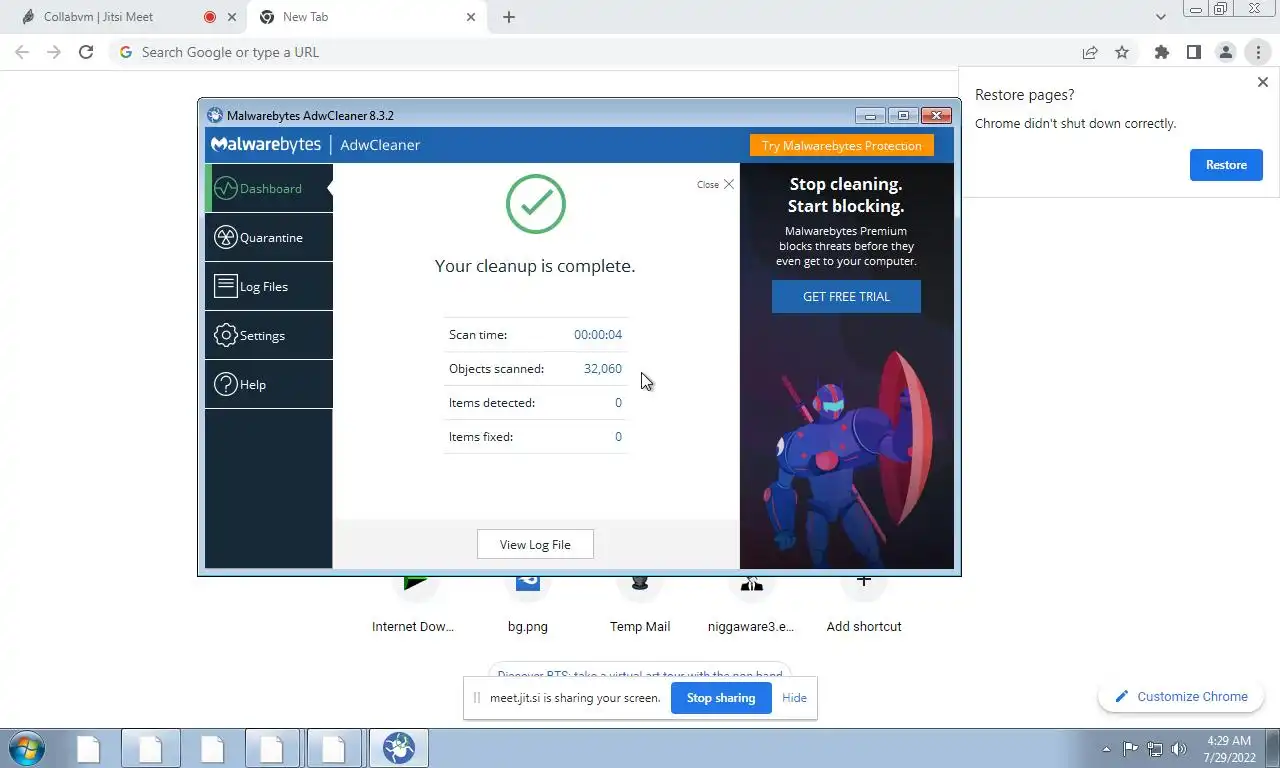This screenshot has height=768, width=1280.
Task: Toggle the Chrome side panel
Action: click(1193, 52)
